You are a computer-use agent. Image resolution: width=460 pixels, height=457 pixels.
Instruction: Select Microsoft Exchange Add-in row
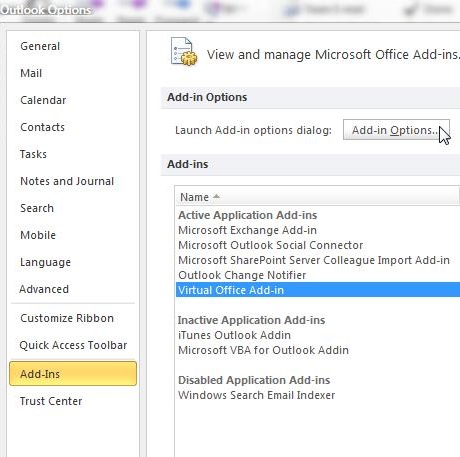[x=317, y=230]
